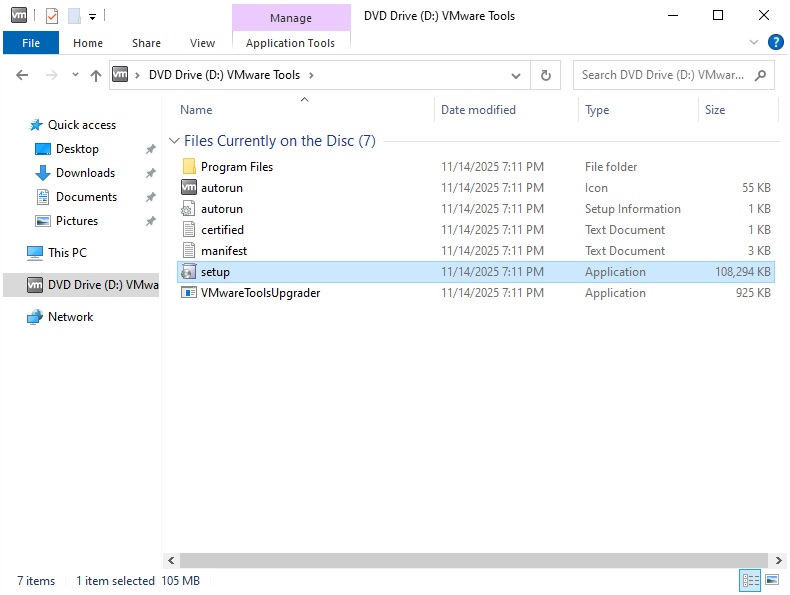790x595 pixels.
Task: Click the Program Files folder icon
Action: click(189, 167)
